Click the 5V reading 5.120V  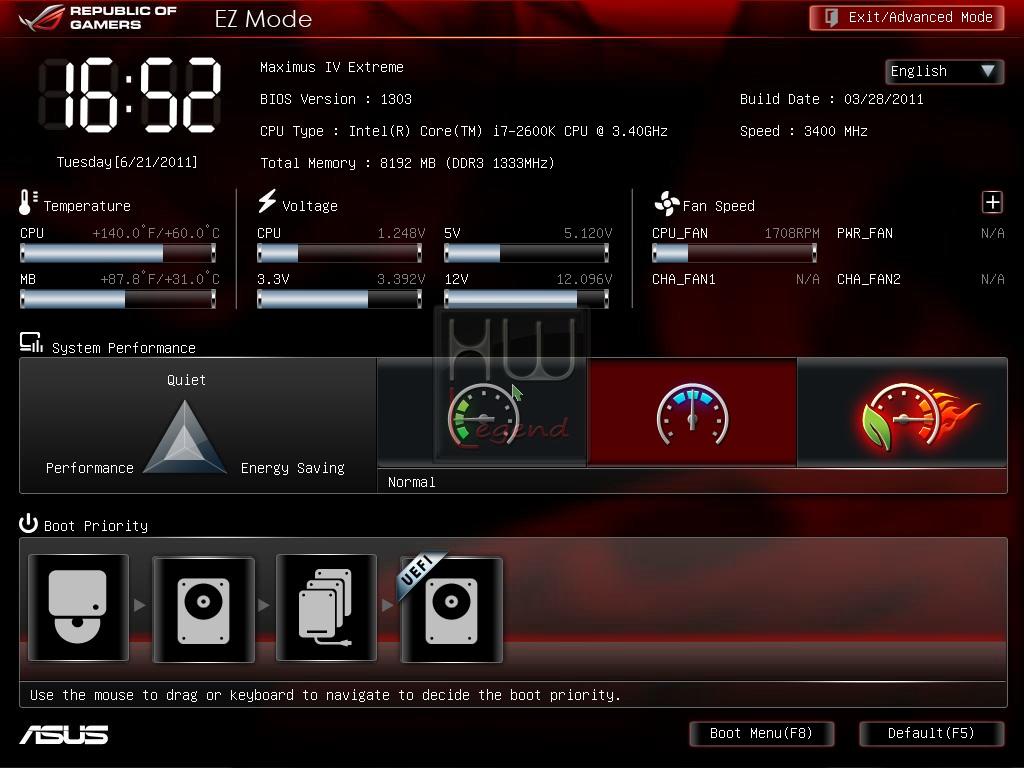tap(588, 233)
